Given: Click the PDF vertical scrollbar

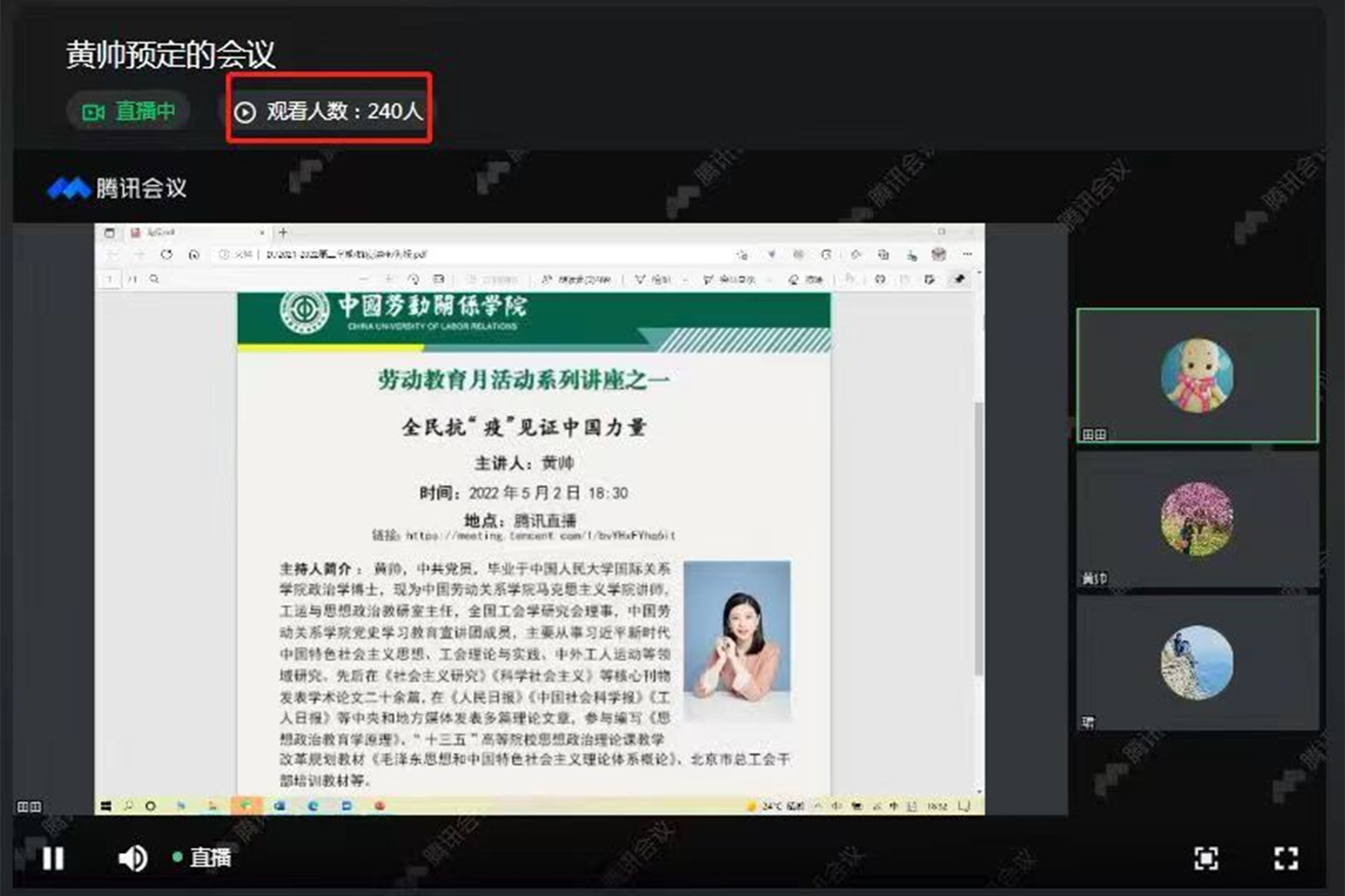Looking at the screenshot, I should tap(979, 538).
